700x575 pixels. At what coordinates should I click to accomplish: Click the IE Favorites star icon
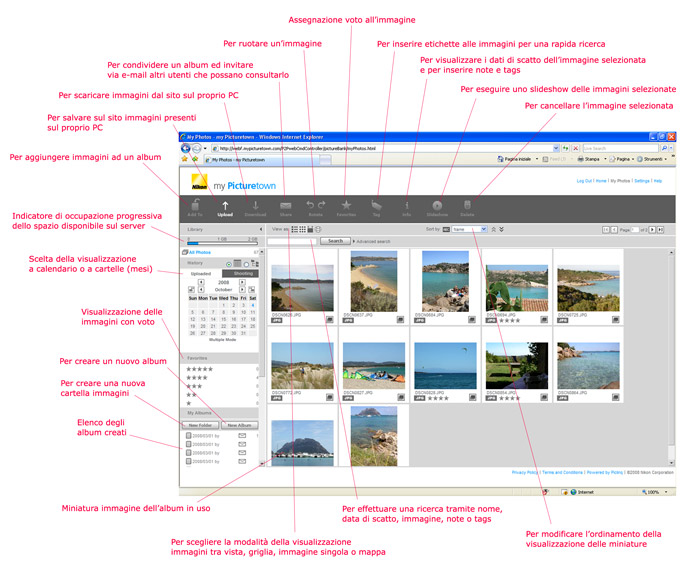184,159
